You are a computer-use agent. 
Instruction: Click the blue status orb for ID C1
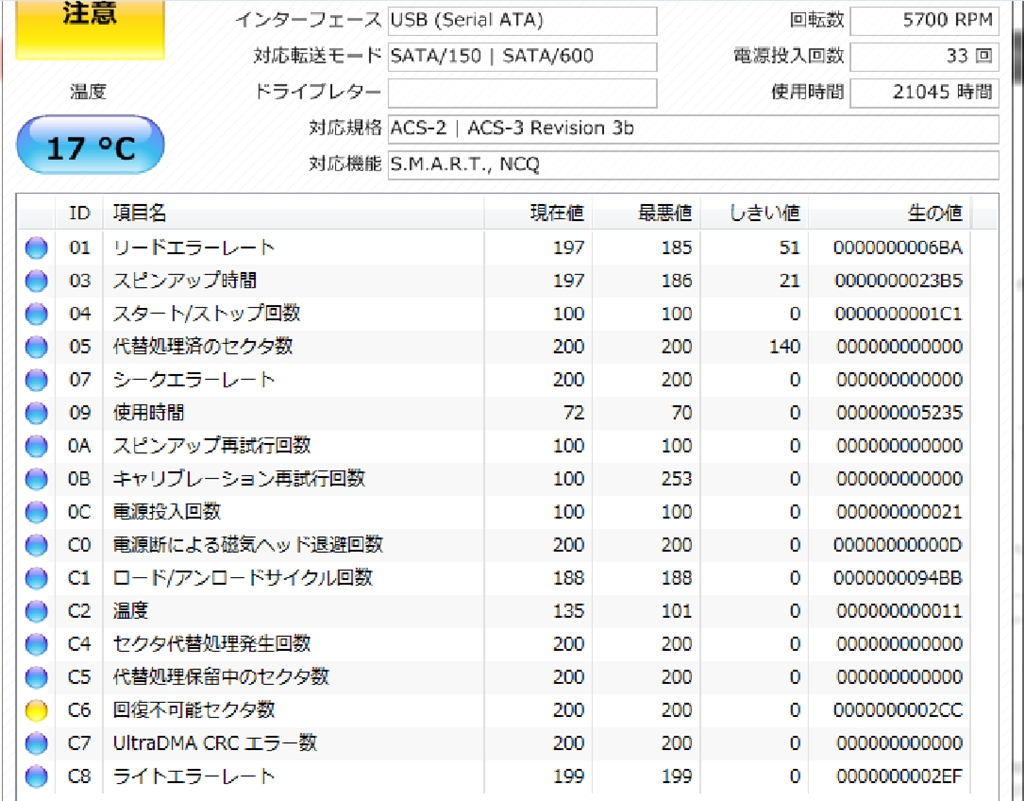coord(37,578)
